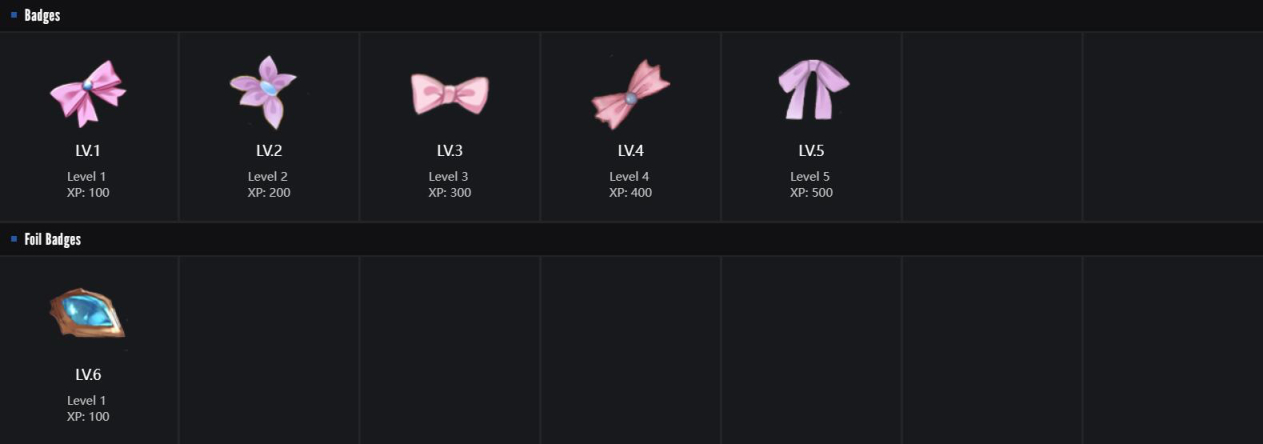Screen dimensions: 1263x444
Task: Click the LV.3 badge title text
Action: pyautogui.click(x=449, y=151)
